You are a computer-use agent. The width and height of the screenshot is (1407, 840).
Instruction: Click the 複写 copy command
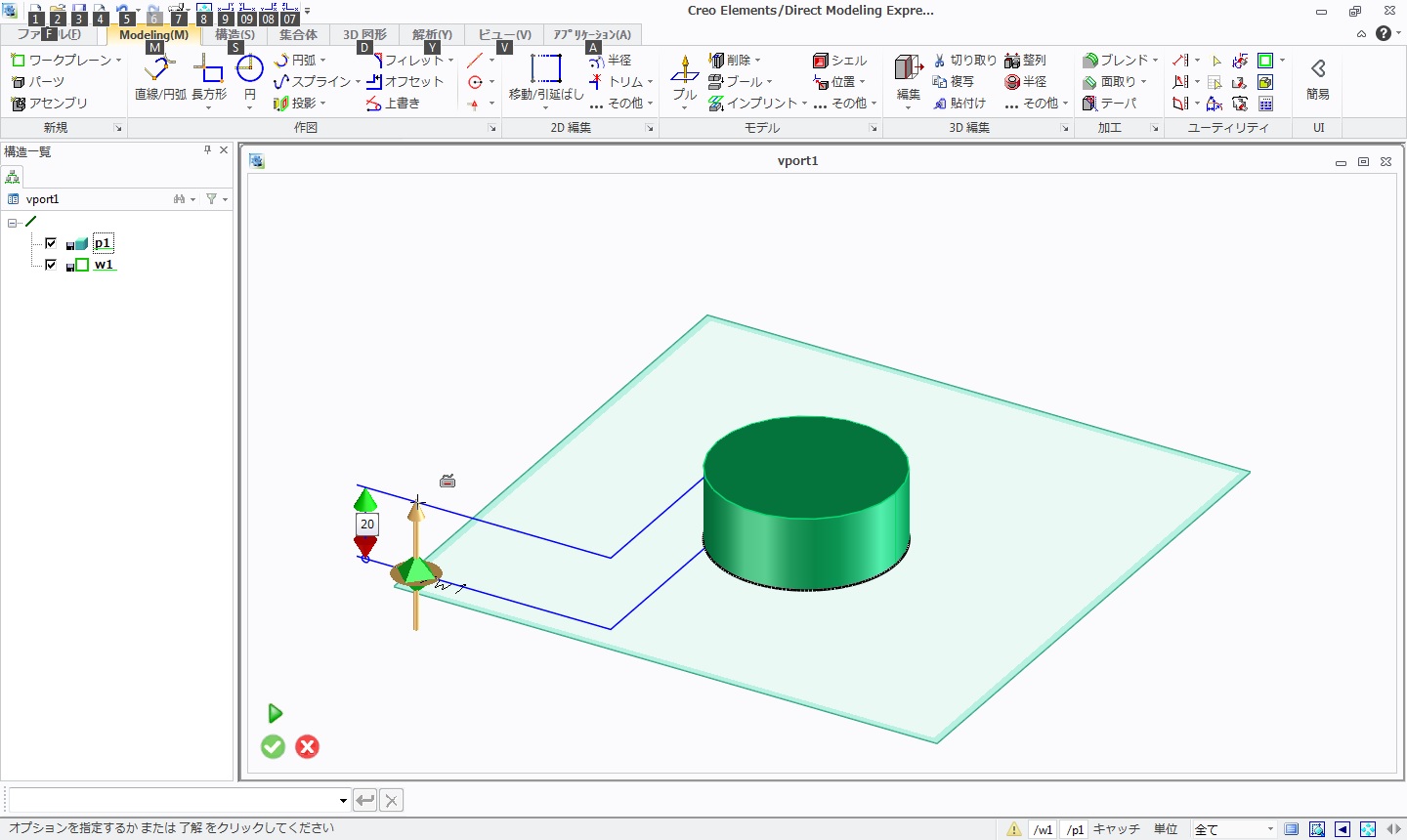tap(953, 81)
